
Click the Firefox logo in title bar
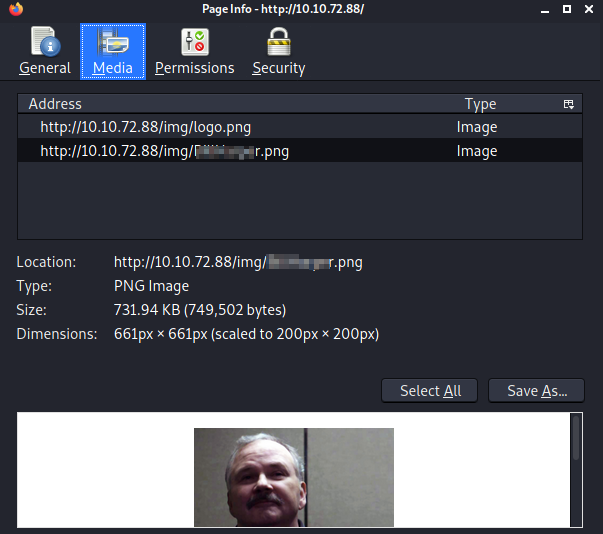pos(13,9)
